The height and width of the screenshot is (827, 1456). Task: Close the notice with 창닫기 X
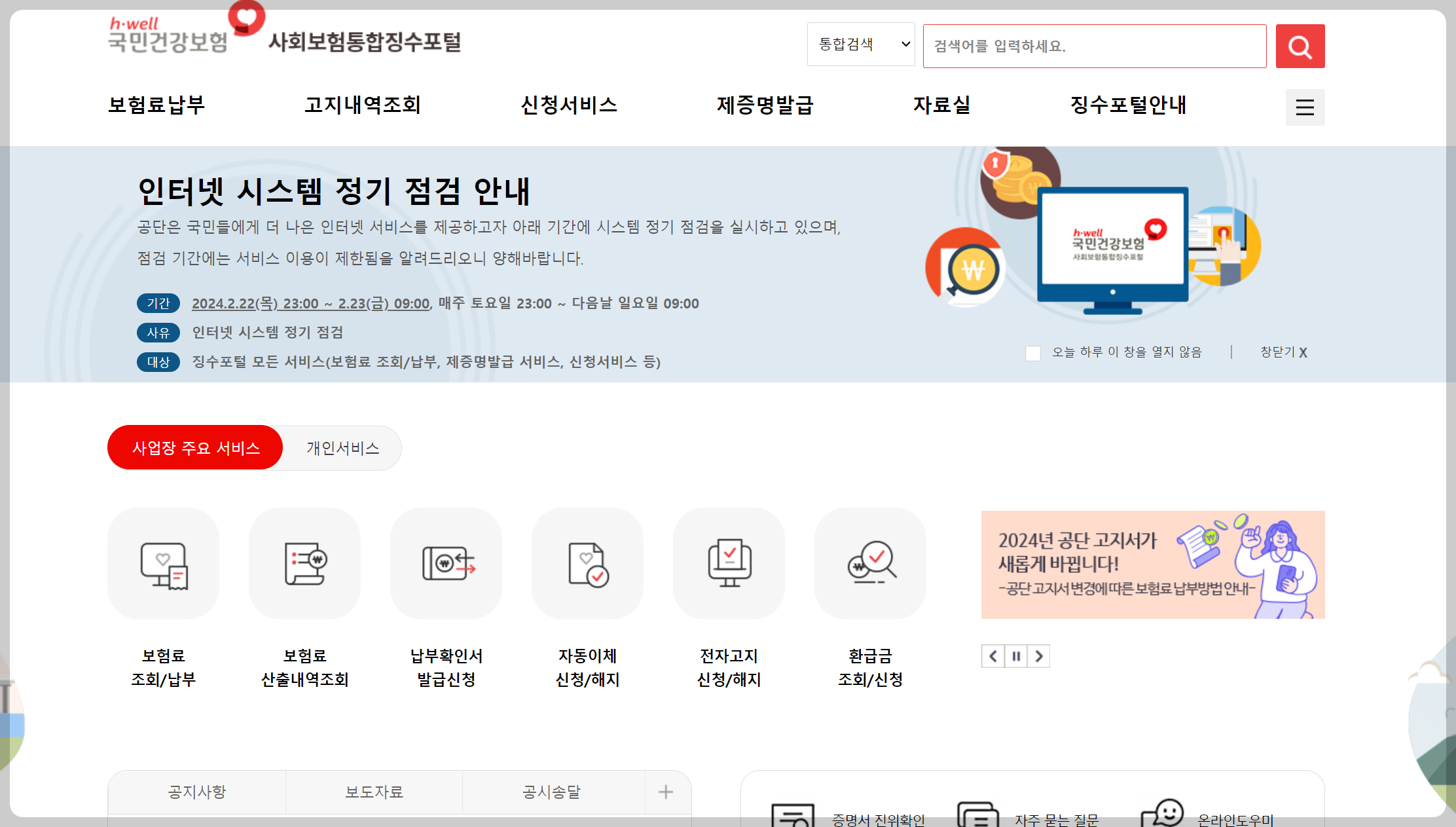(x=1283, y=352)
